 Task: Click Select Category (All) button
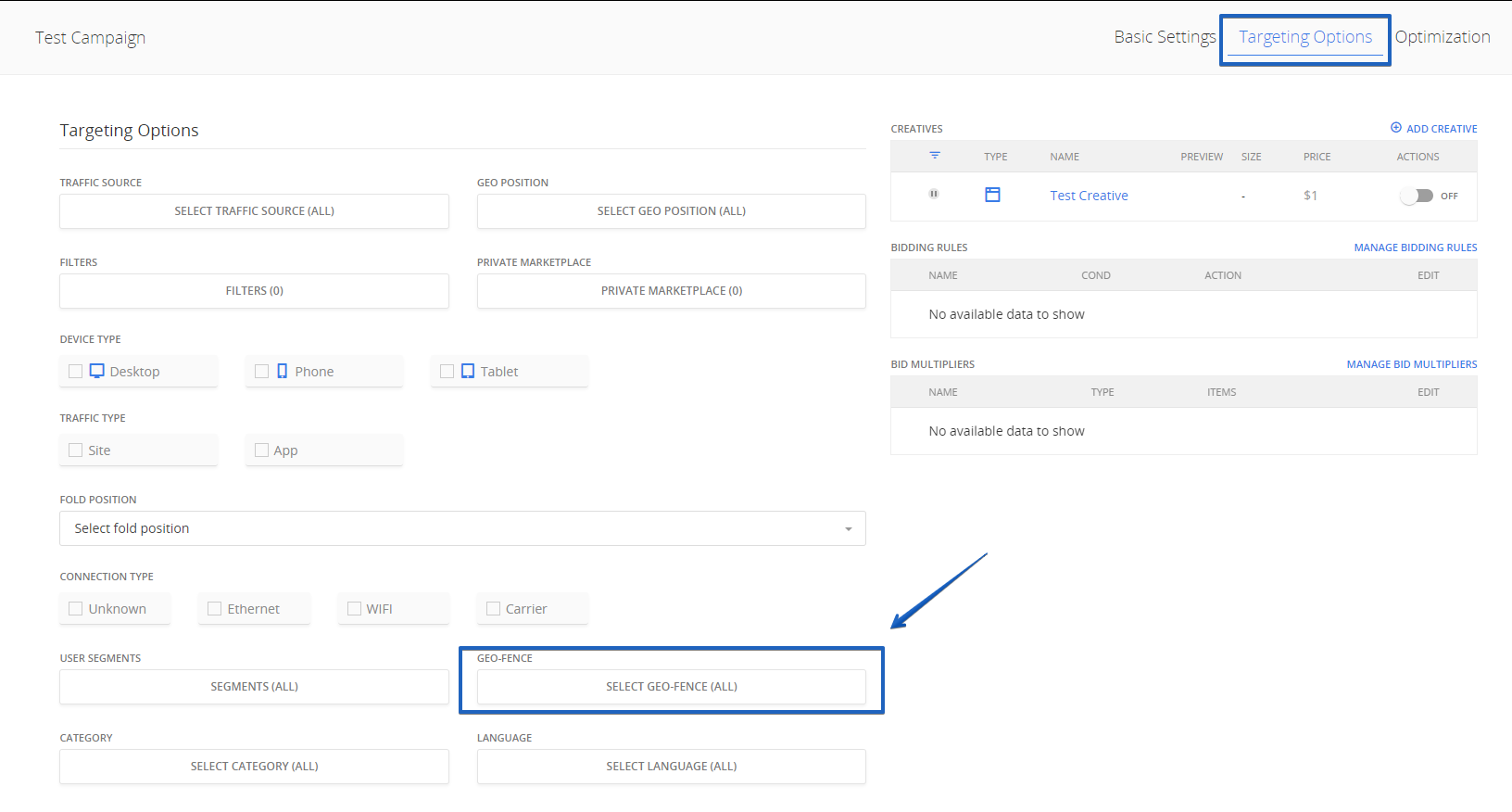click(x=255, y=767)
